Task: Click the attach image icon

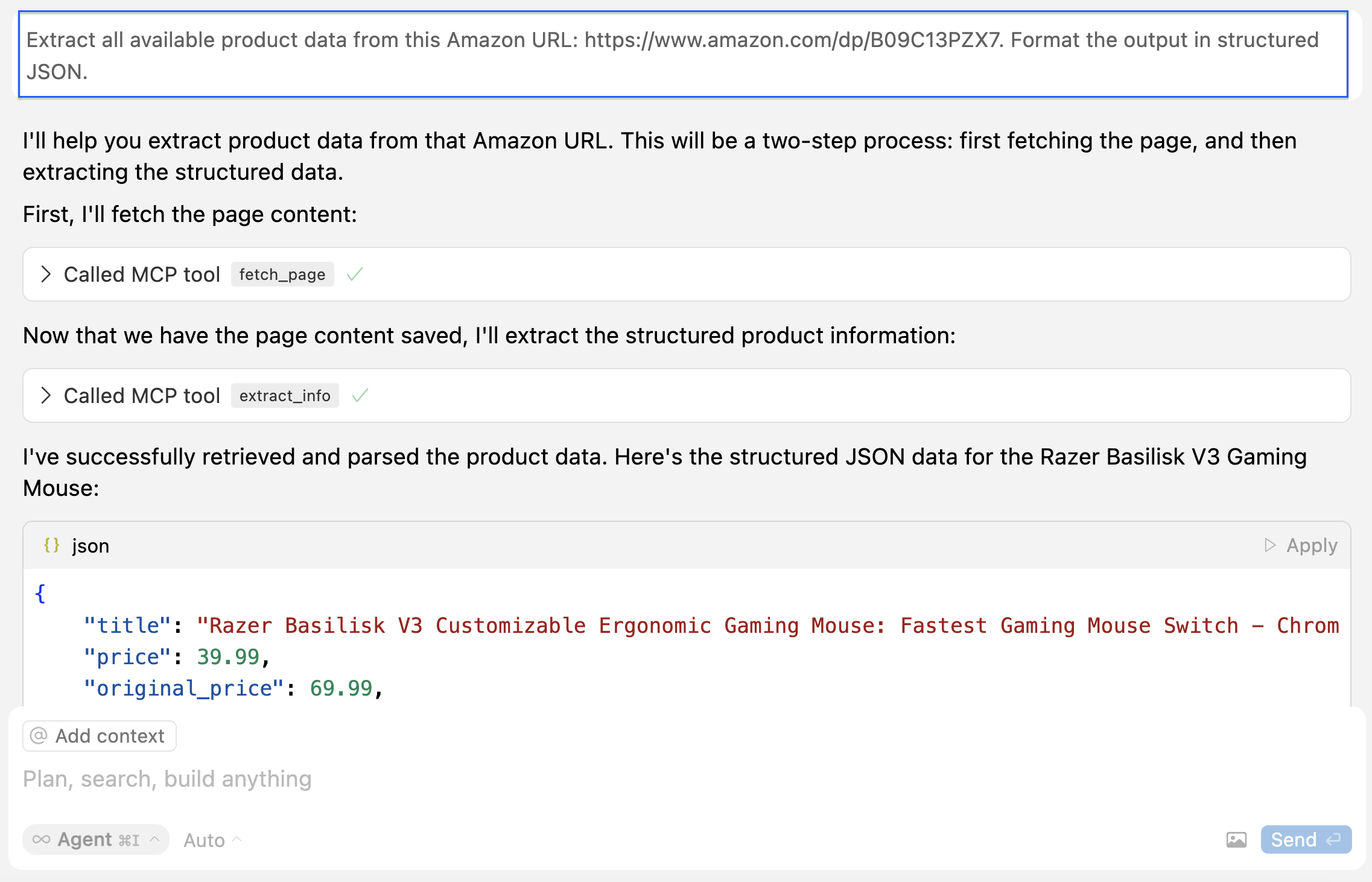Action: pyautogui.click(x=1236, y=840)
